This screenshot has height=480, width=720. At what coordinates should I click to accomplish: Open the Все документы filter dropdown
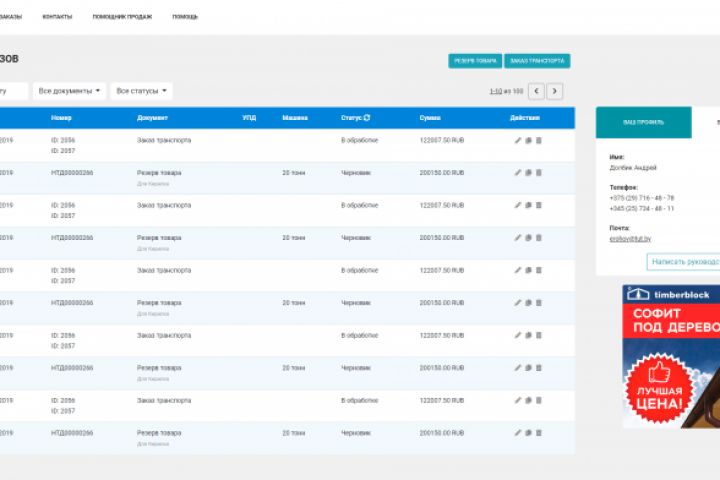tap(69, 91)
